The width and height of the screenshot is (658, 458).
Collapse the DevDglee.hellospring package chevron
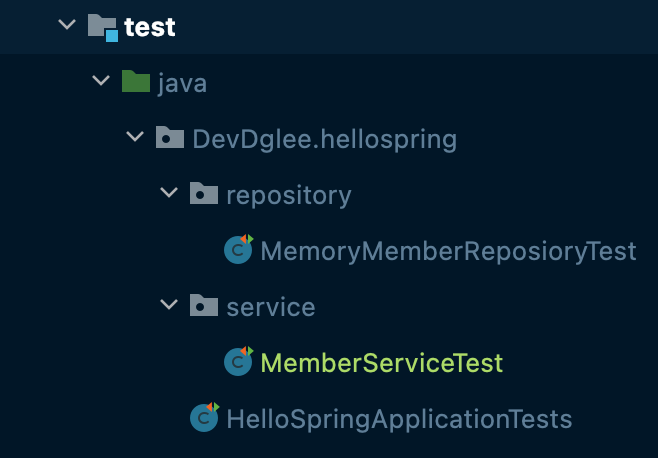point(135,137)
